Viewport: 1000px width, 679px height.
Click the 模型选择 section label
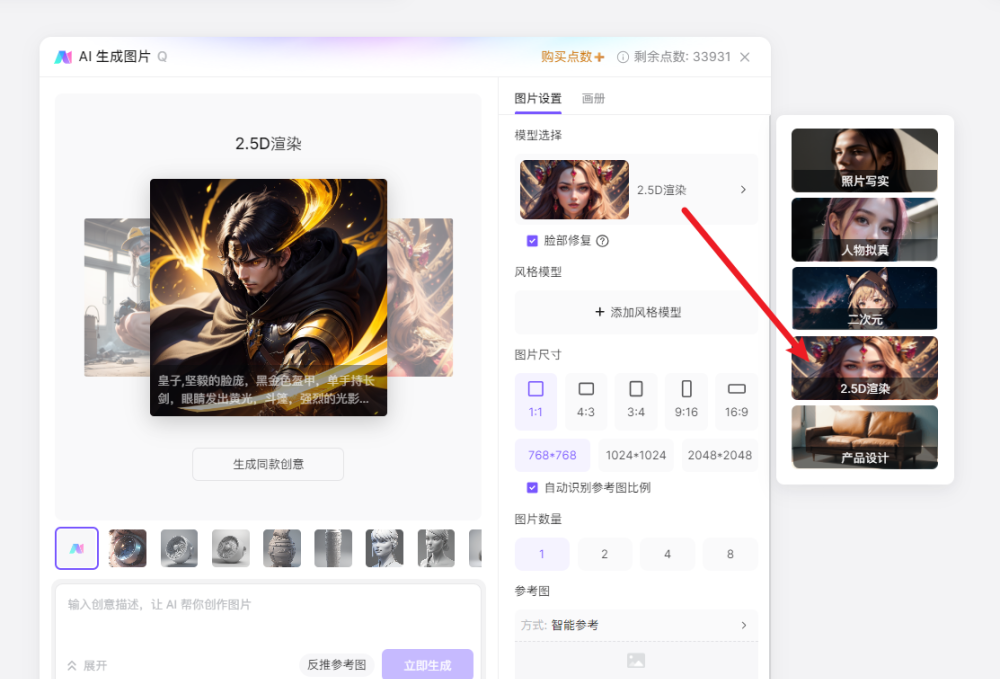[x=538, y=135]
